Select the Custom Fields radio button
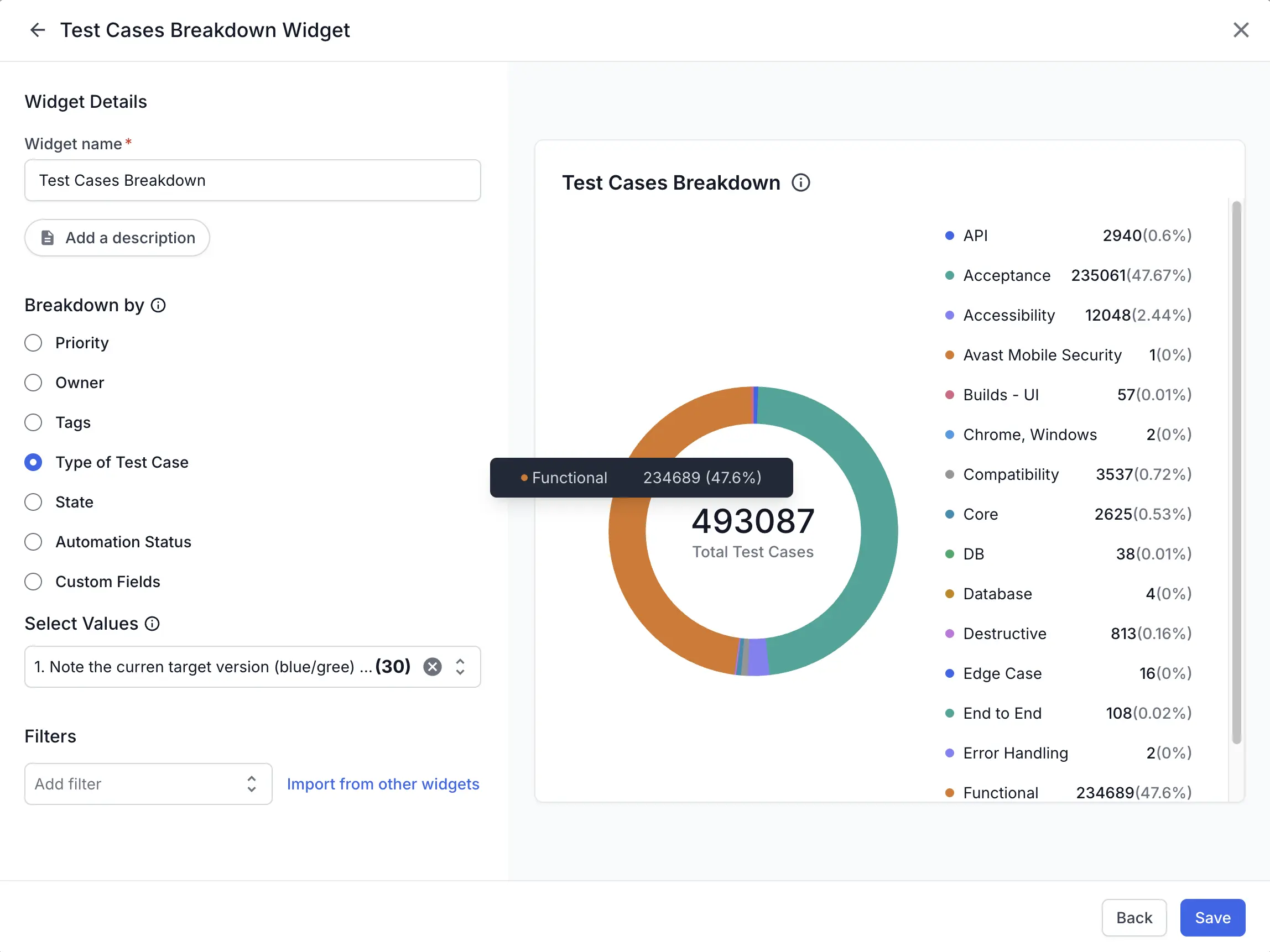The width and height of the screenshot is (1270, 952). pos(33,582)
